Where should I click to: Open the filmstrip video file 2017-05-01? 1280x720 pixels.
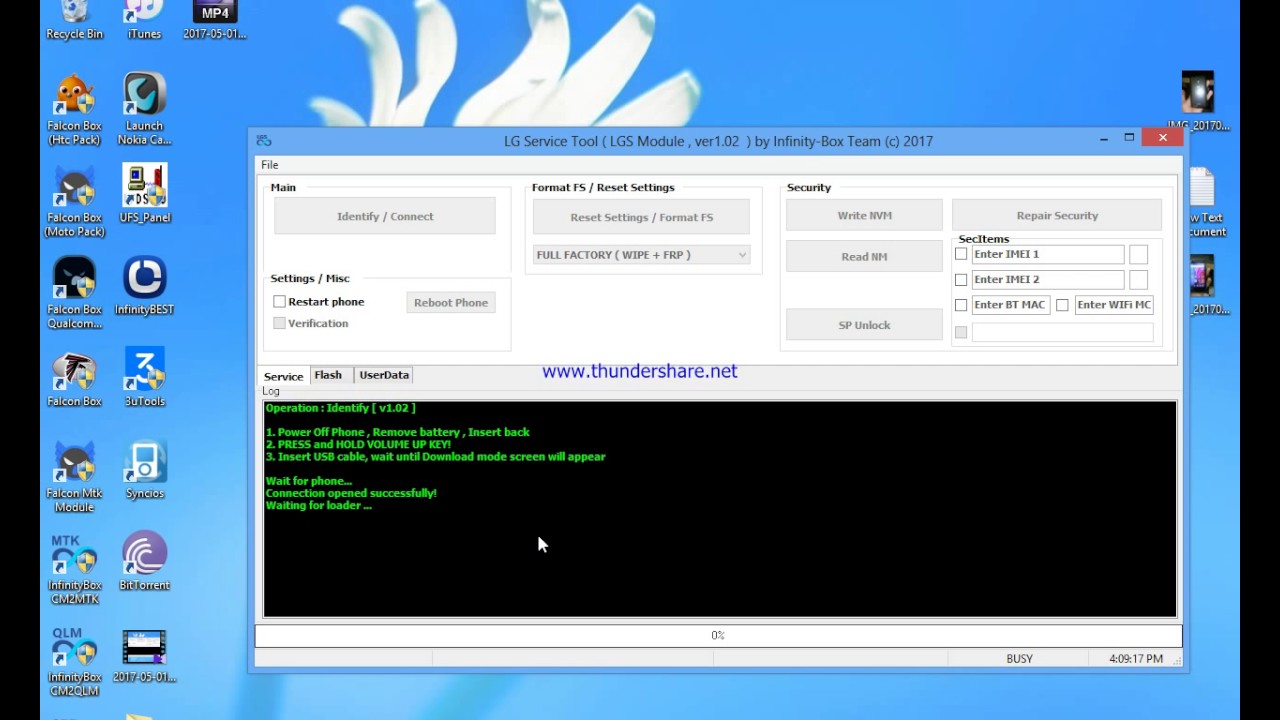point(144,655)
